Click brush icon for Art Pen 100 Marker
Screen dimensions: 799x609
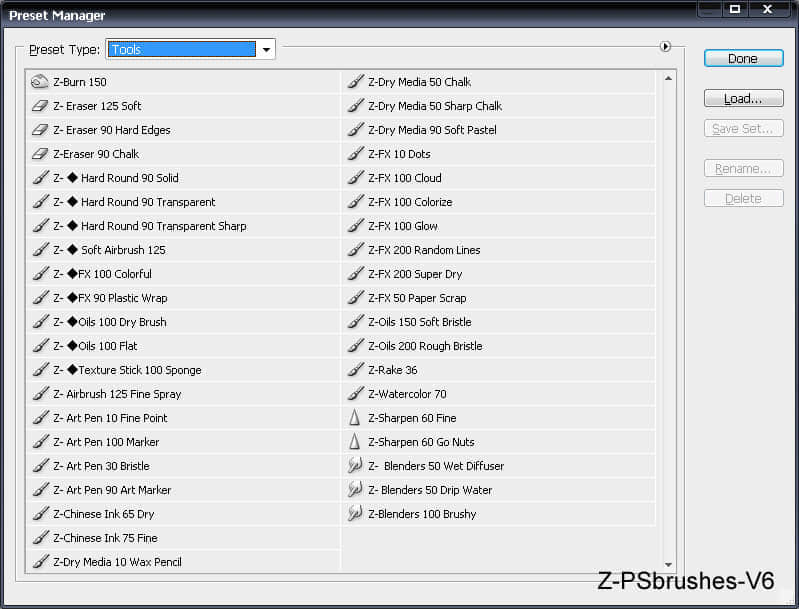coord(41,441)
